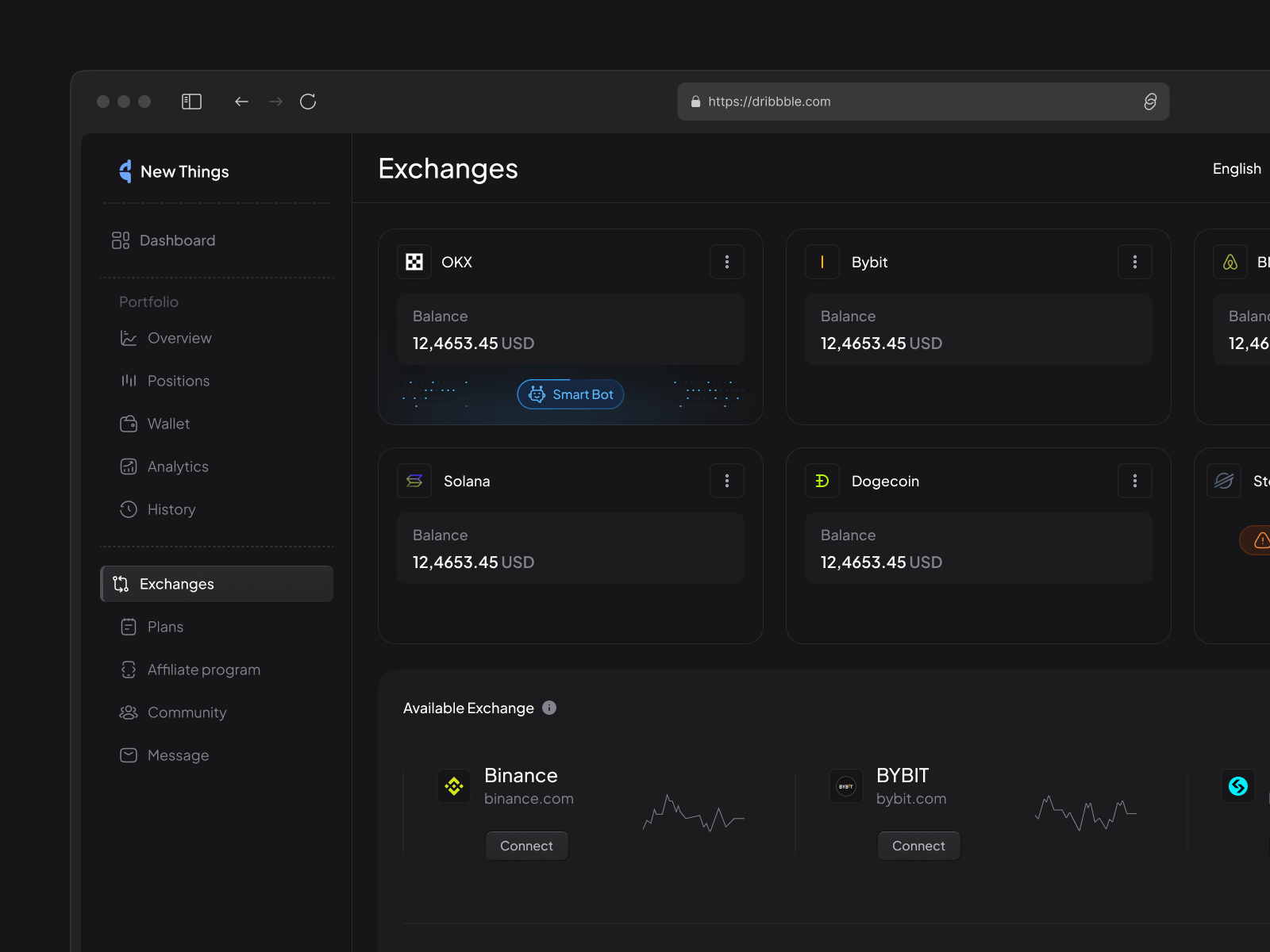Click the BYBIT logo in Available Exchange

pos(846,786)
